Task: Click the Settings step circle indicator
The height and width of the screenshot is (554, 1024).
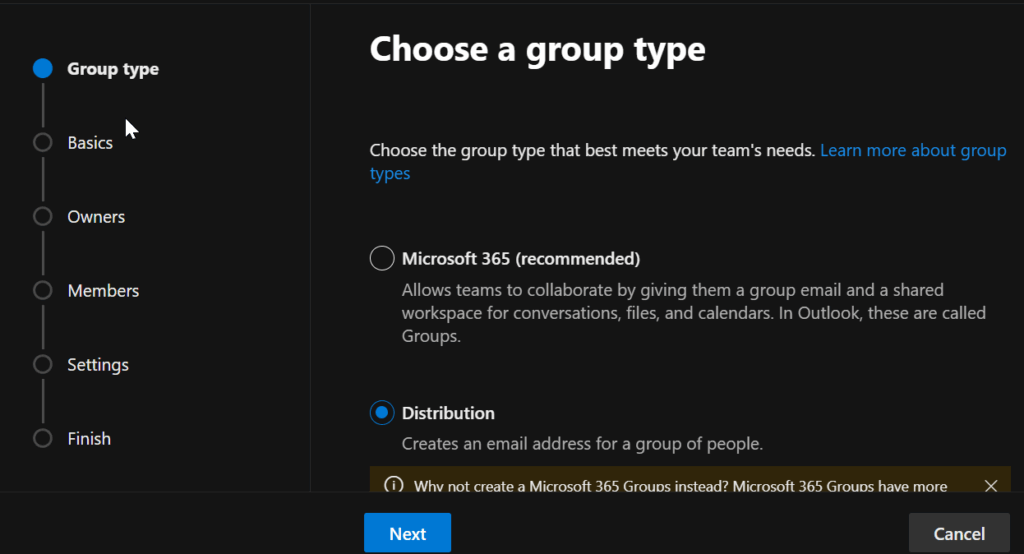Action: click(x=42, y=365)
